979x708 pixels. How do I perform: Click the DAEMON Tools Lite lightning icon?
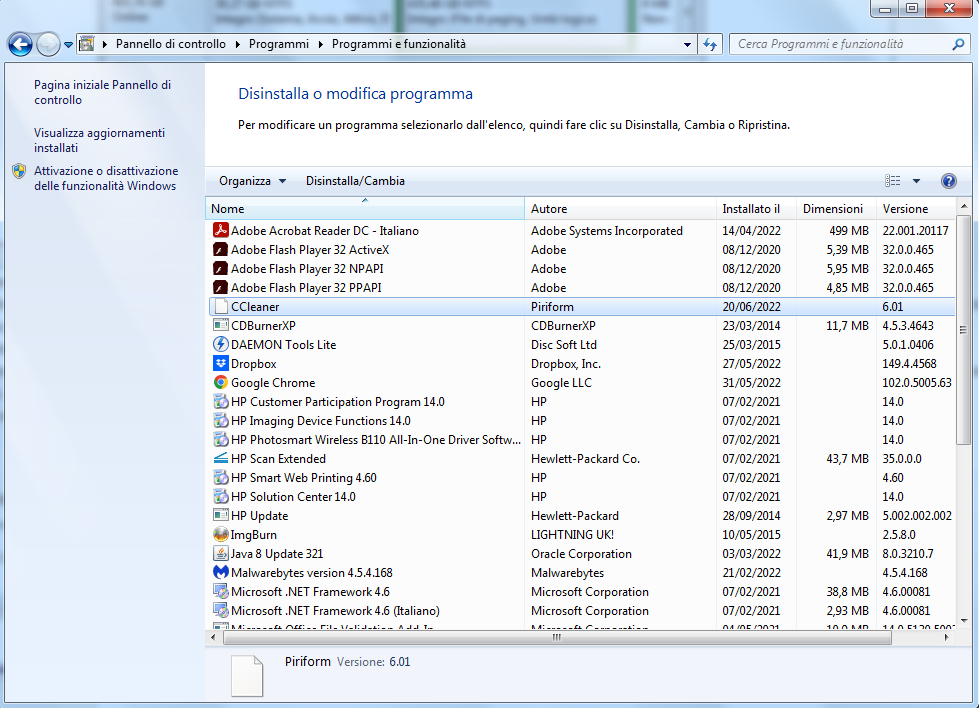coord(220,345)
